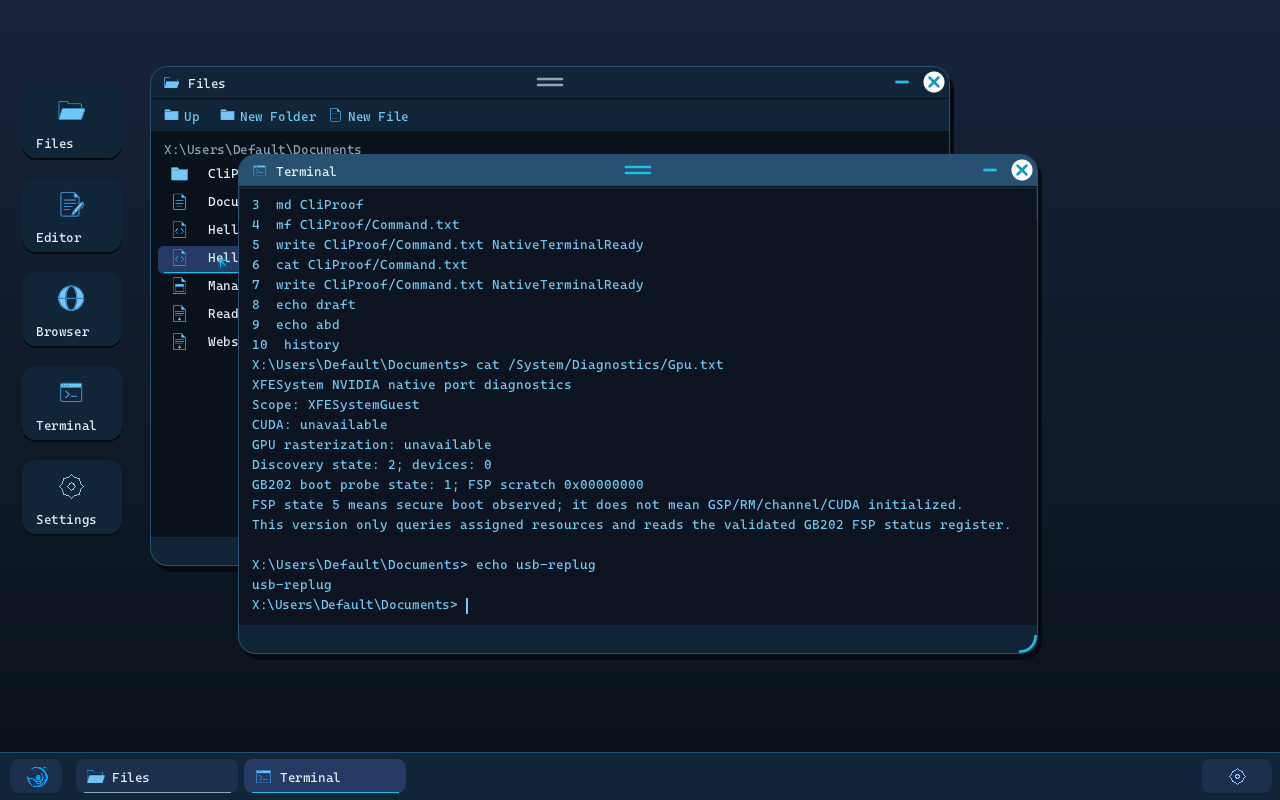Open the system tray settings icon on taskbar
1280x800 pixels.
point(1237,776)
